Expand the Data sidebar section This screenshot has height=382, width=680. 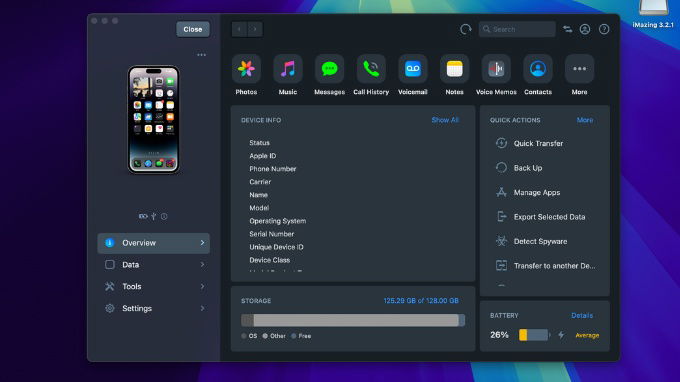click(154, 264)
